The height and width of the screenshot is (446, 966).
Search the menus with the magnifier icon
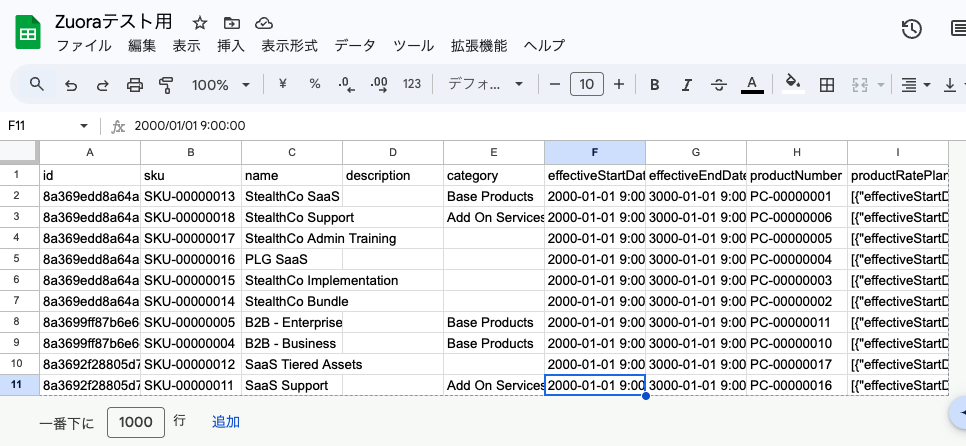[37, 84]
